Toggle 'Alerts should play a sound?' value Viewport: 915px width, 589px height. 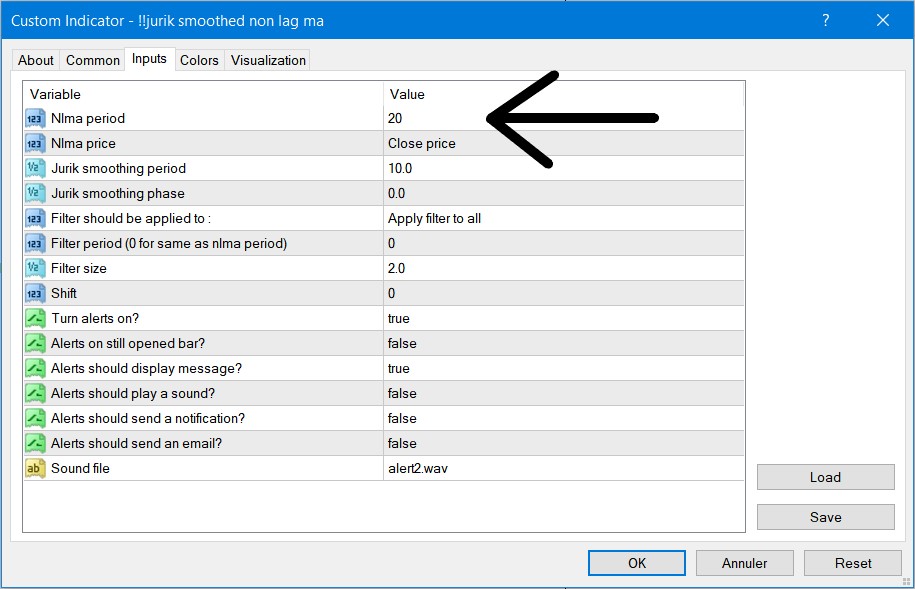[x=564, y=393]
